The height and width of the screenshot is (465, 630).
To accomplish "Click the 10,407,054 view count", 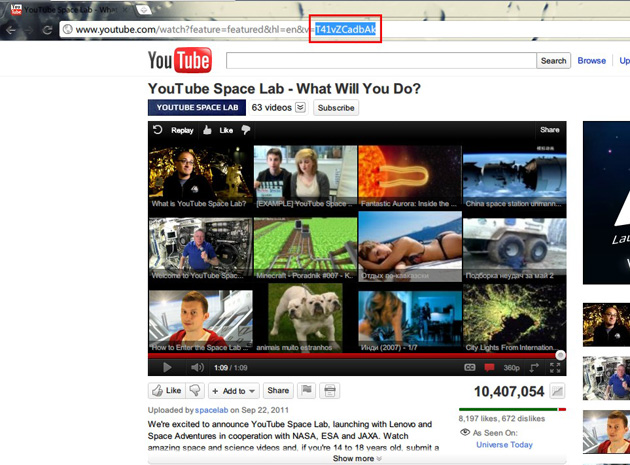I will tap(509, 391).
